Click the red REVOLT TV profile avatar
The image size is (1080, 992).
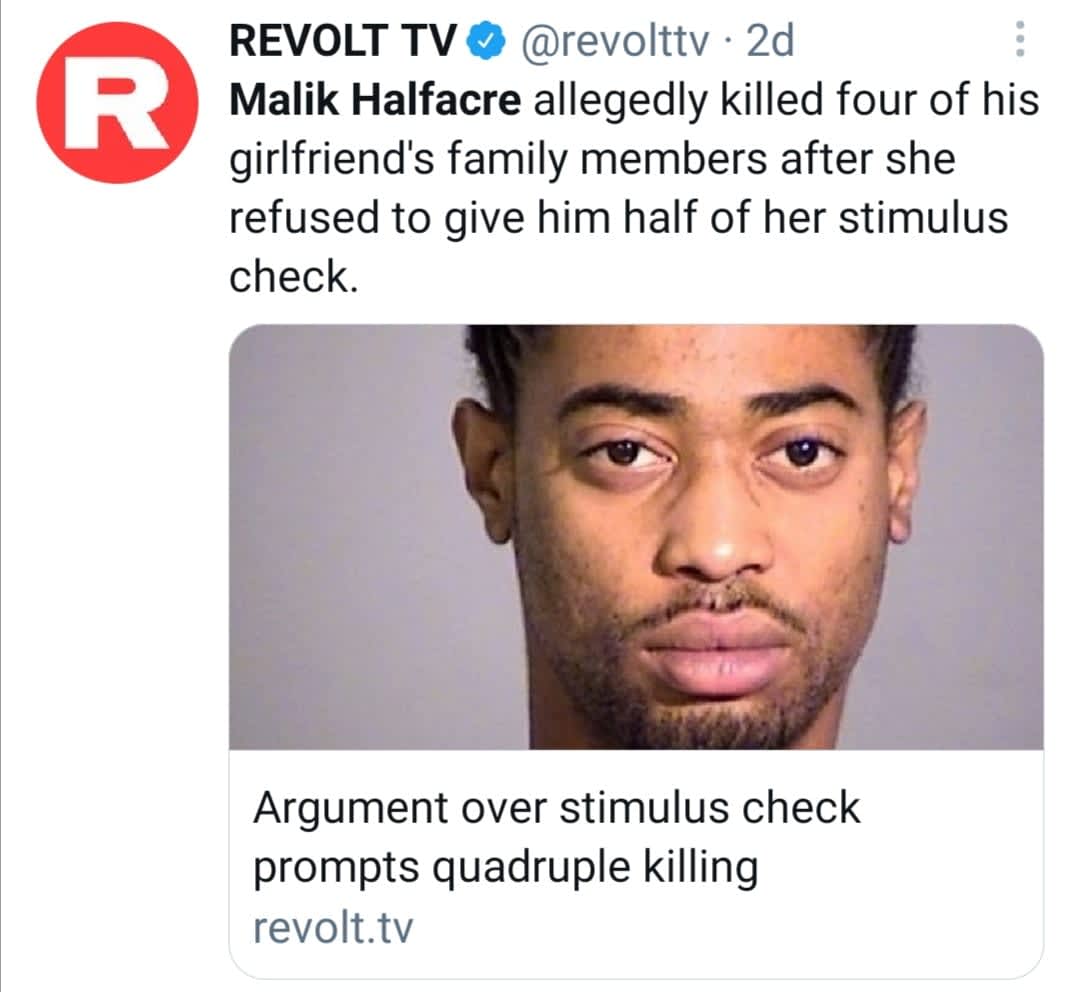coord(118,103)
